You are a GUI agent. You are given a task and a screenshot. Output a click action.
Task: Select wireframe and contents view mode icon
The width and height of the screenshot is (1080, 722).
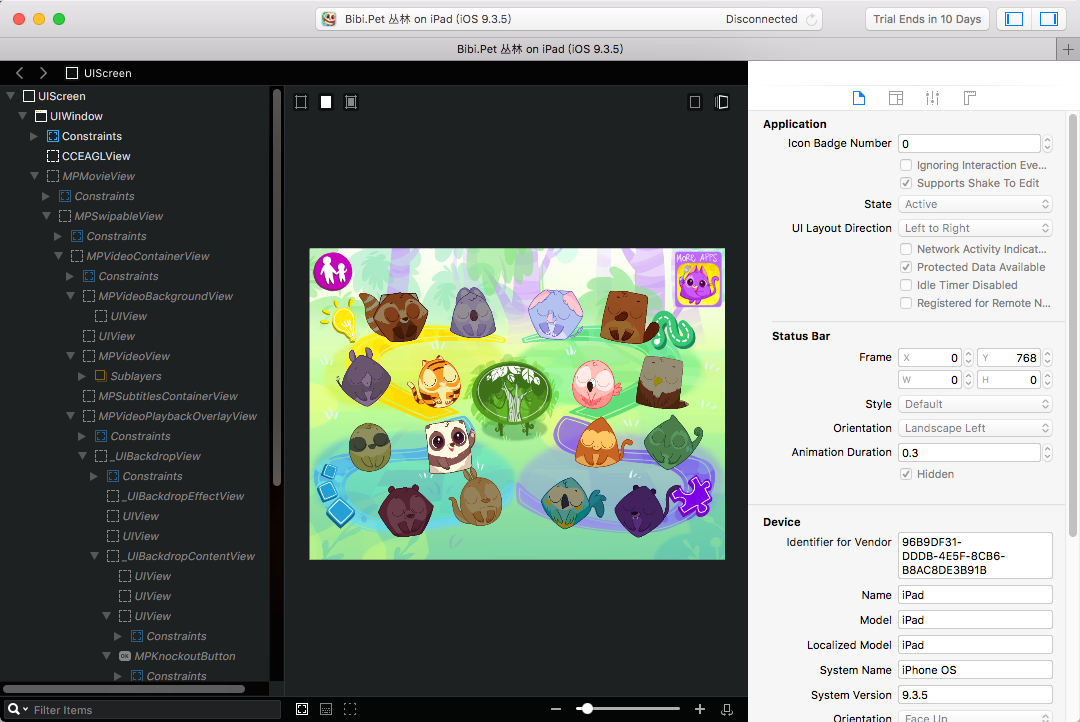351,102
